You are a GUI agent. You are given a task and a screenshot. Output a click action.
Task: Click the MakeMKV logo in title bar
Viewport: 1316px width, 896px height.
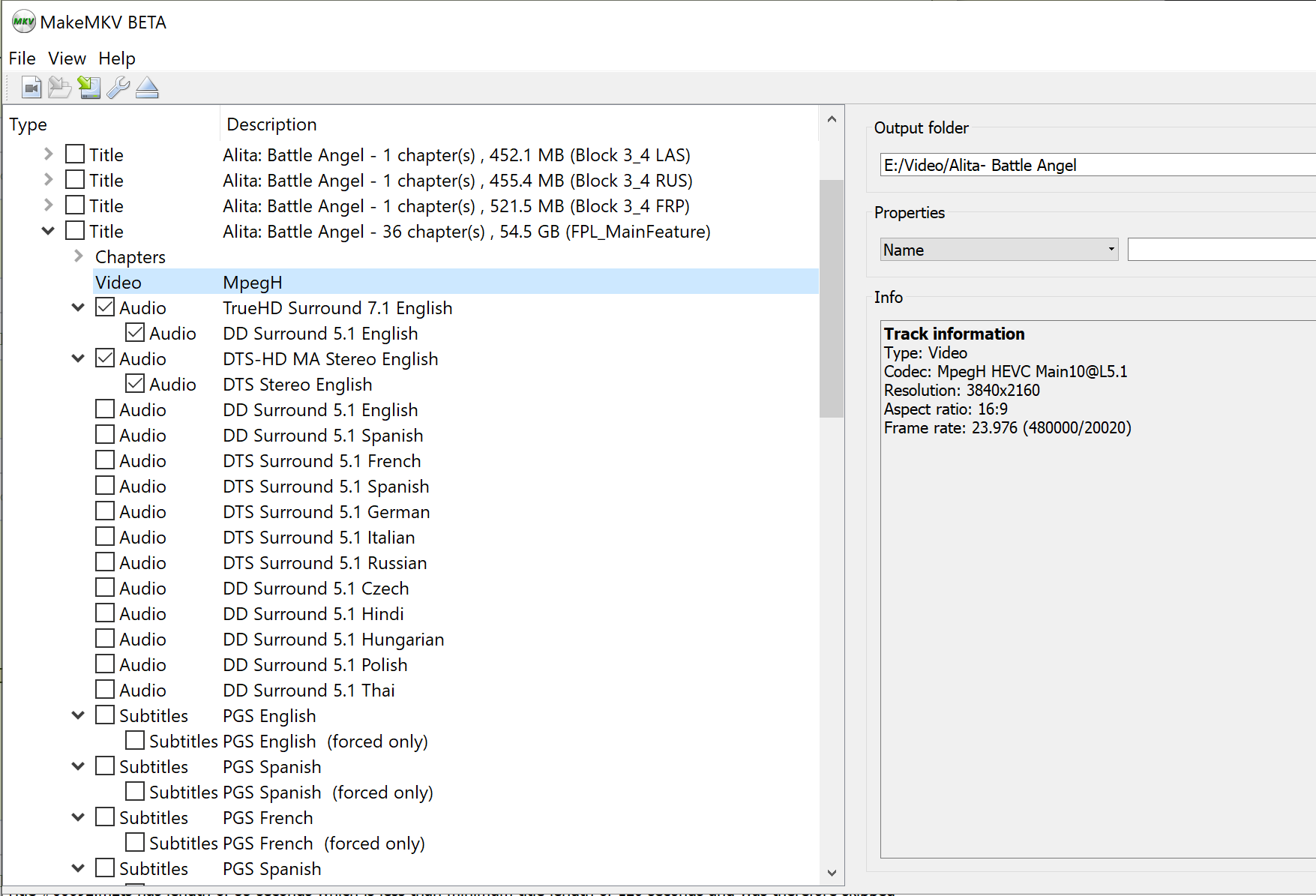(24, 22)
